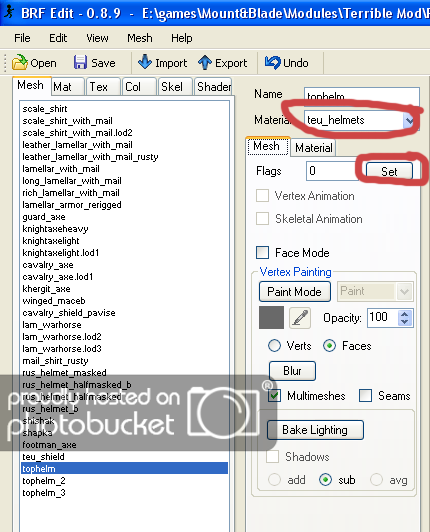The height and width of the screenshot is (532, 430).
Task: Click the BRF Edit app icon in title bar
Action: (x=9, y=13)
